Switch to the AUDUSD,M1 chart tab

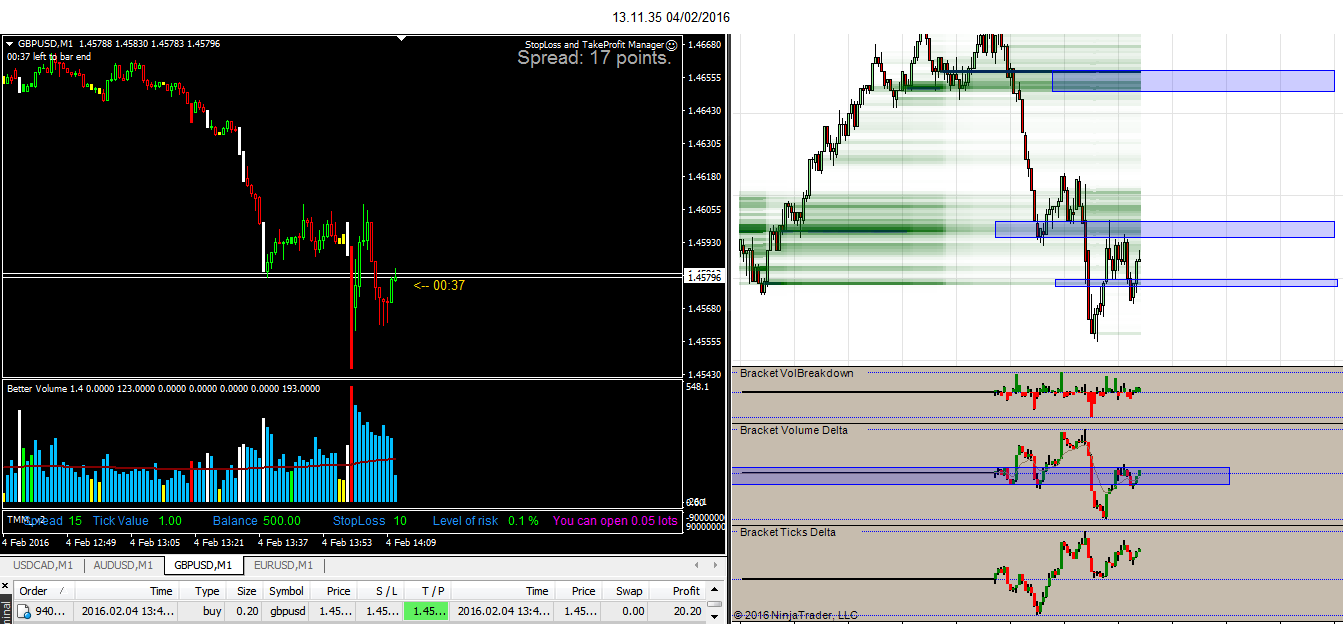click(x=124, y=565)
